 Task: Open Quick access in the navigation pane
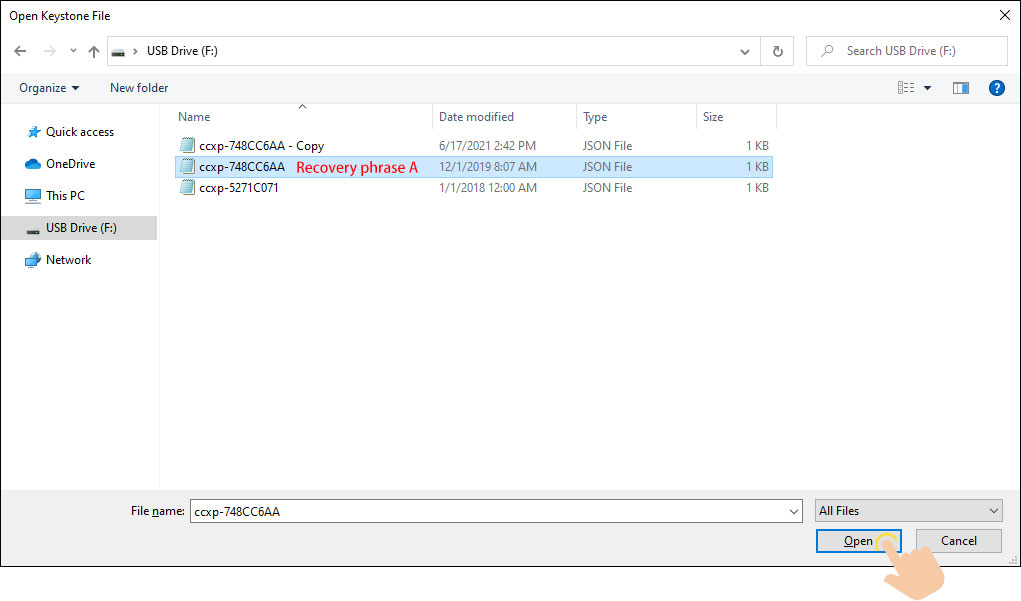78,131
